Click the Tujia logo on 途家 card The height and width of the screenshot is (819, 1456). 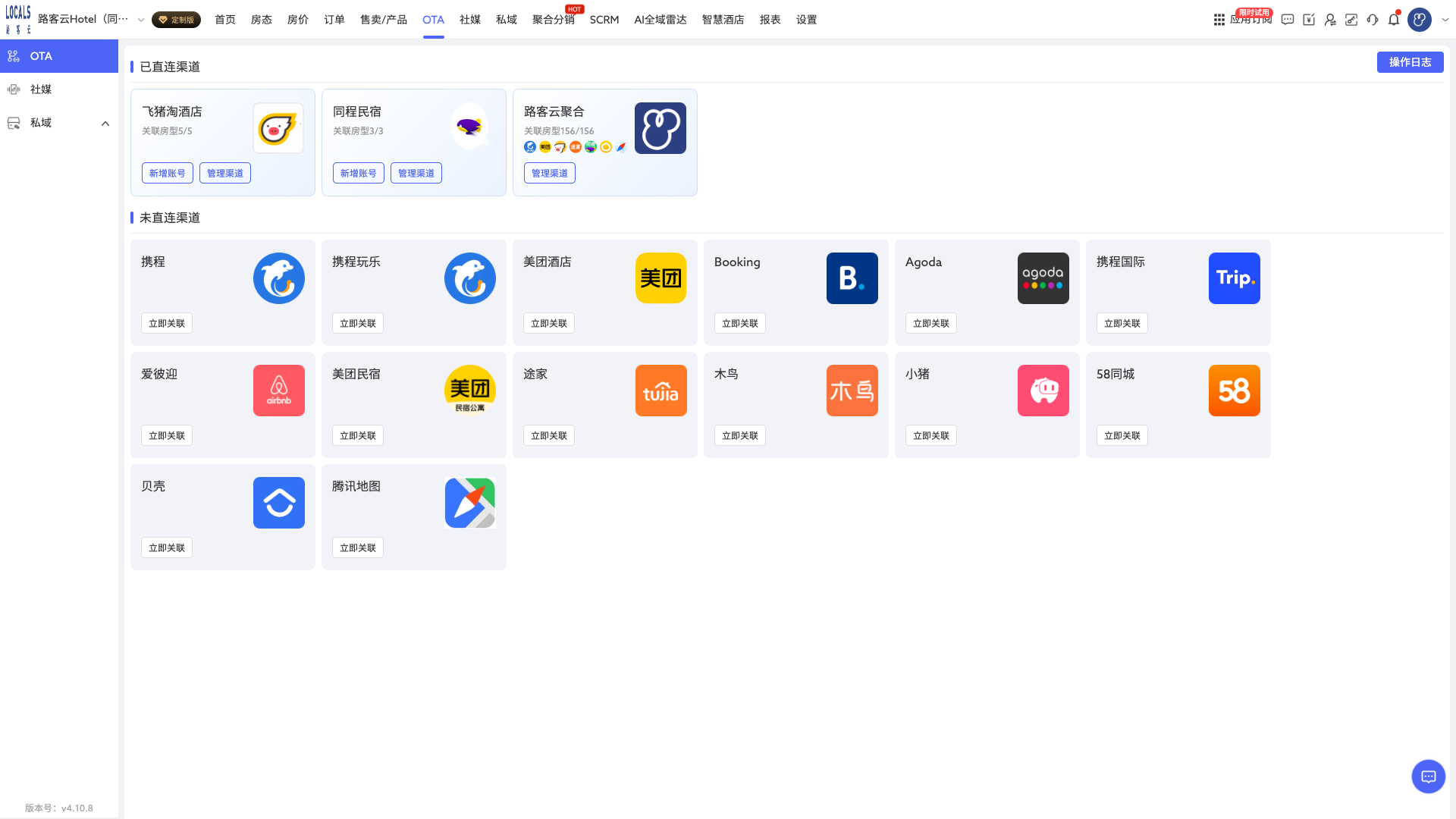click(661, 391)
